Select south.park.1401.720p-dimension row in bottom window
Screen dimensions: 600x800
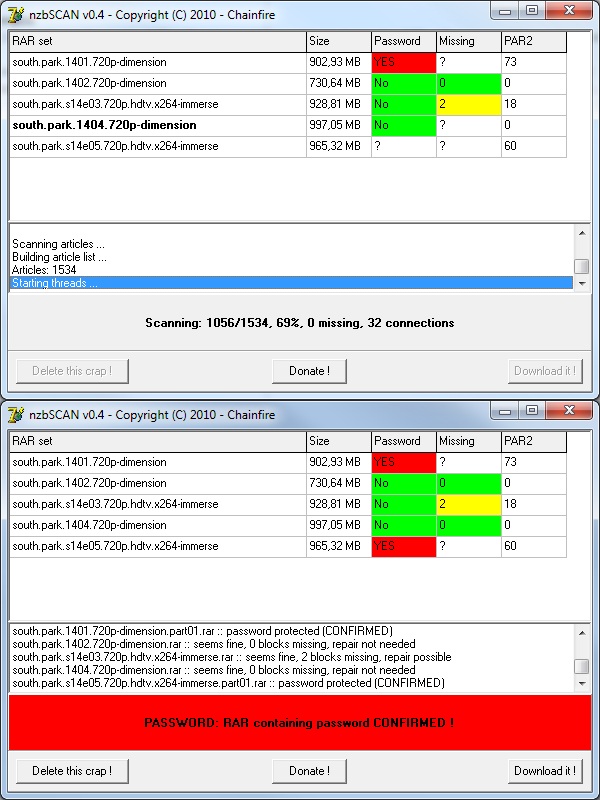(288, 462)
